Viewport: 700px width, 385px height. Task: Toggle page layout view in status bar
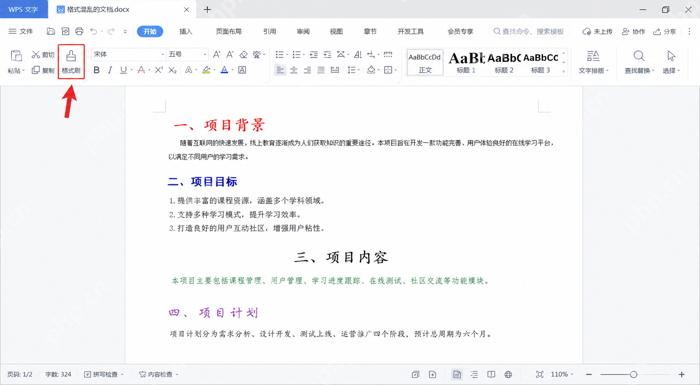coord(457,374)
